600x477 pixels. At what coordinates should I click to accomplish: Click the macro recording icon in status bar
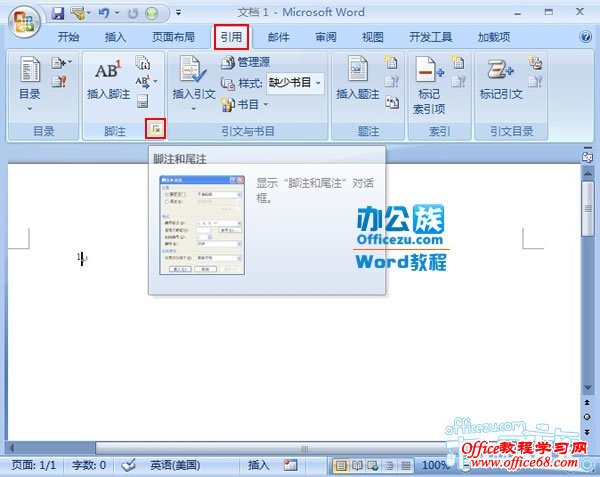tap(290, 465)
